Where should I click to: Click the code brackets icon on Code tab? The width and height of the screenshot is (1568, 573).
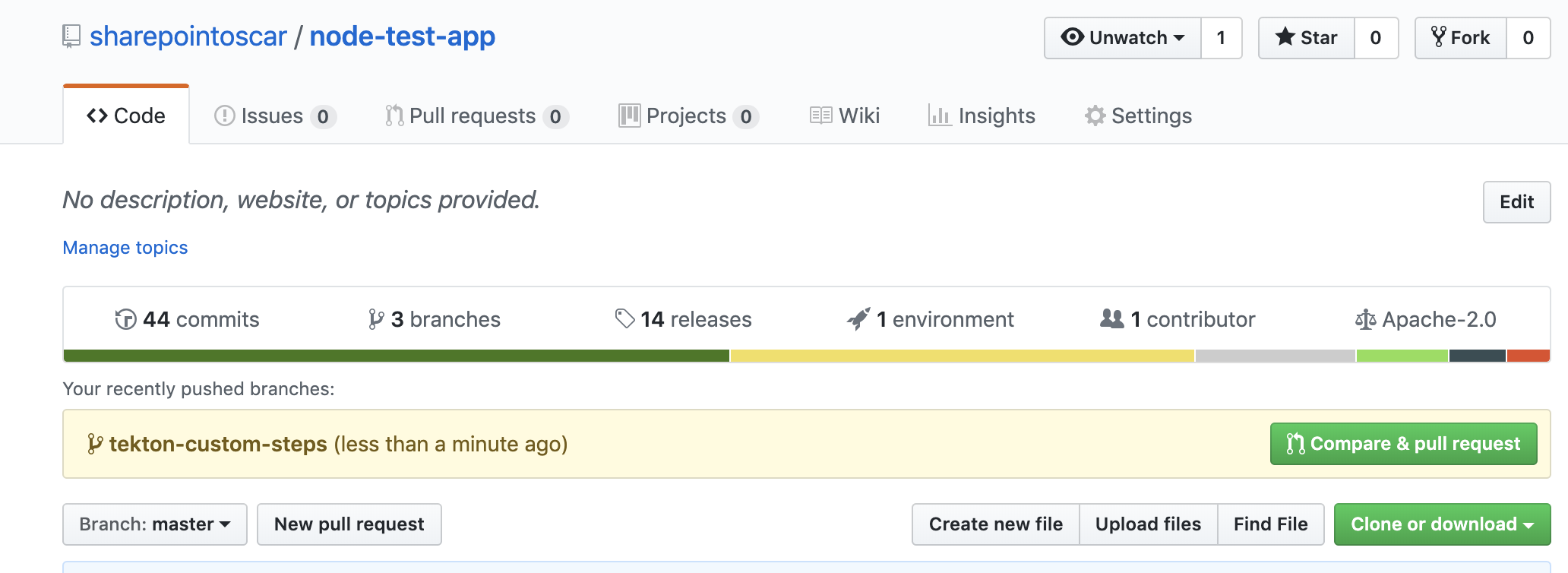pos(97,116)
